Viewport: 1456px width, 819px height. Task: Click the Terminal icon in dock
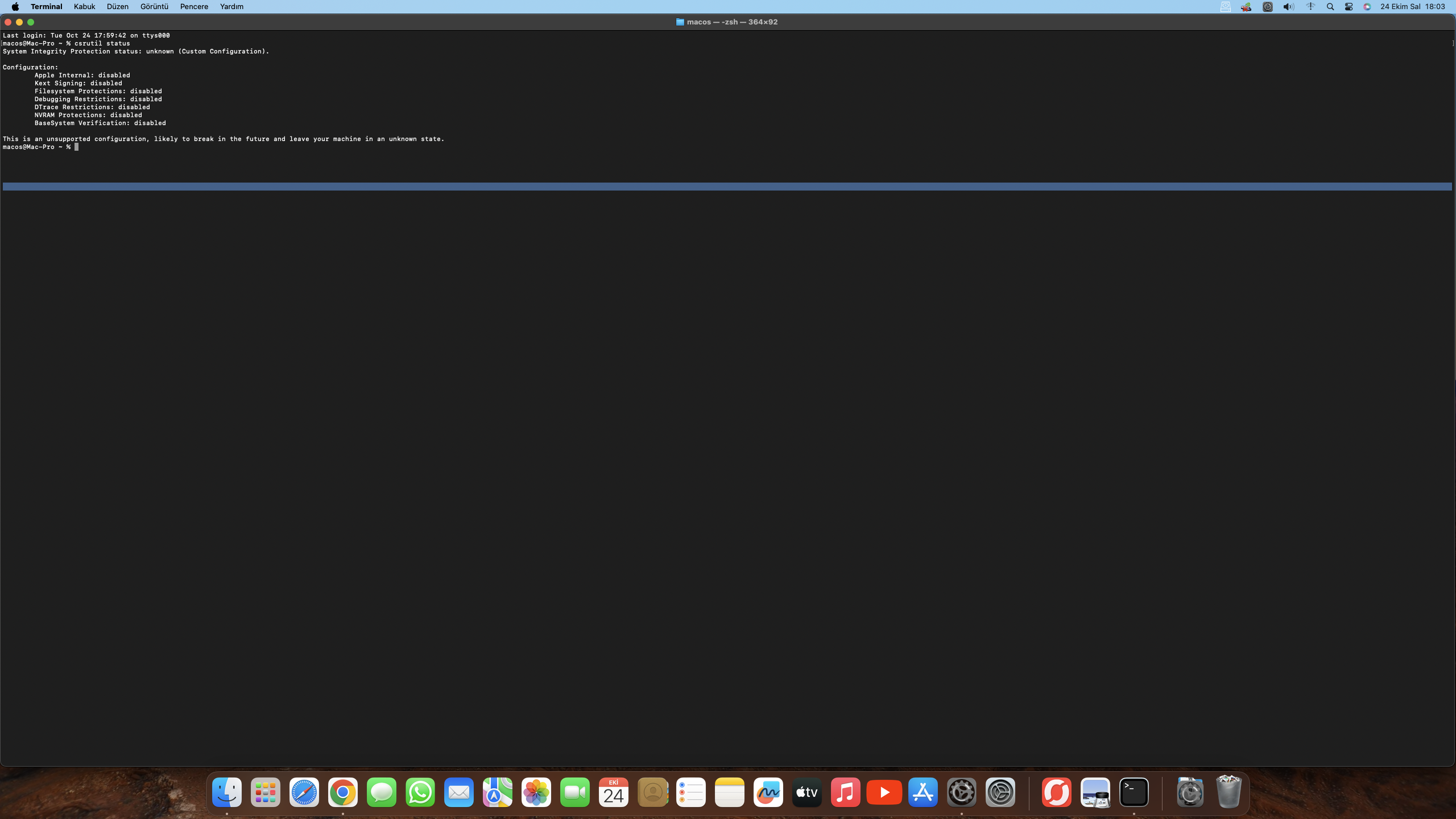pyautogui.click(x=1134, y=792)
